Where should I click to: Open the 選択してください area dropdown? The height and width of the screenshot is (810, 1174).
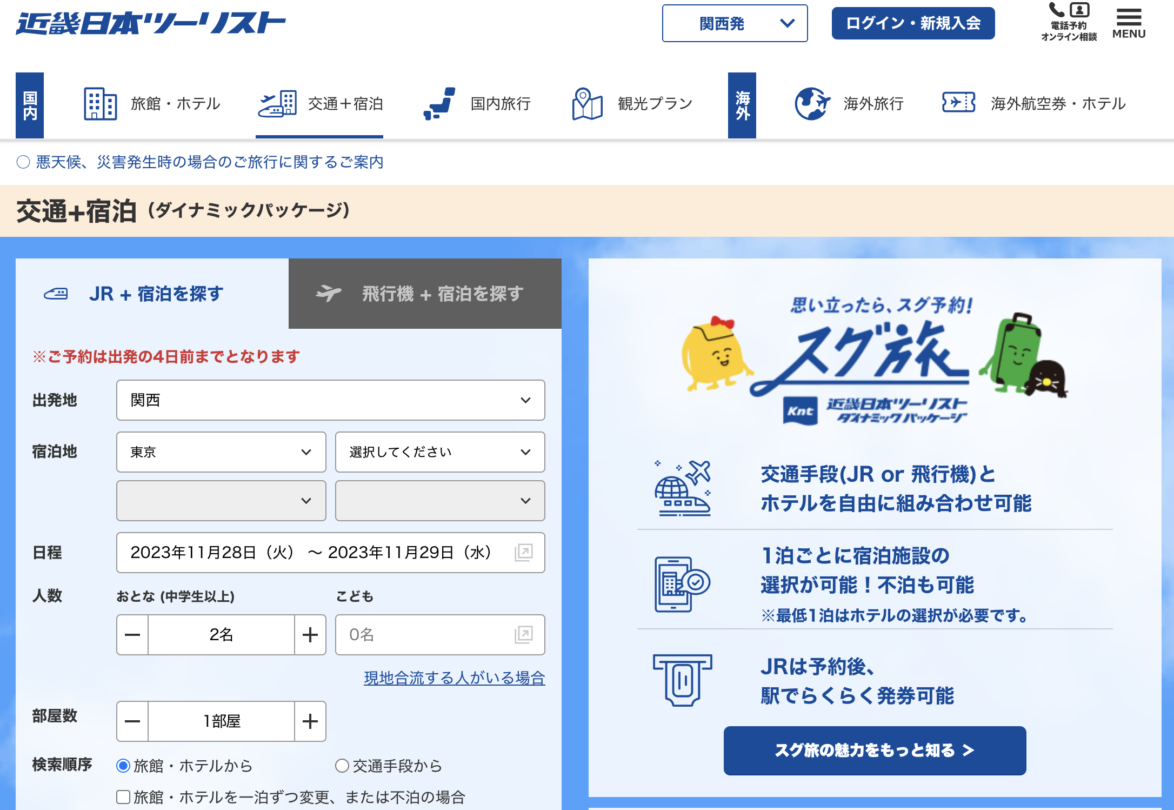coord(439,452)
